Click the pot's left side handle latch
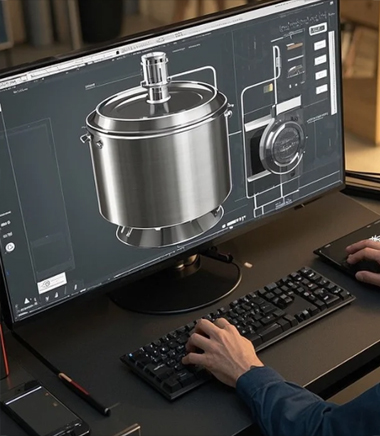380x436 pixels. (86, 137)
